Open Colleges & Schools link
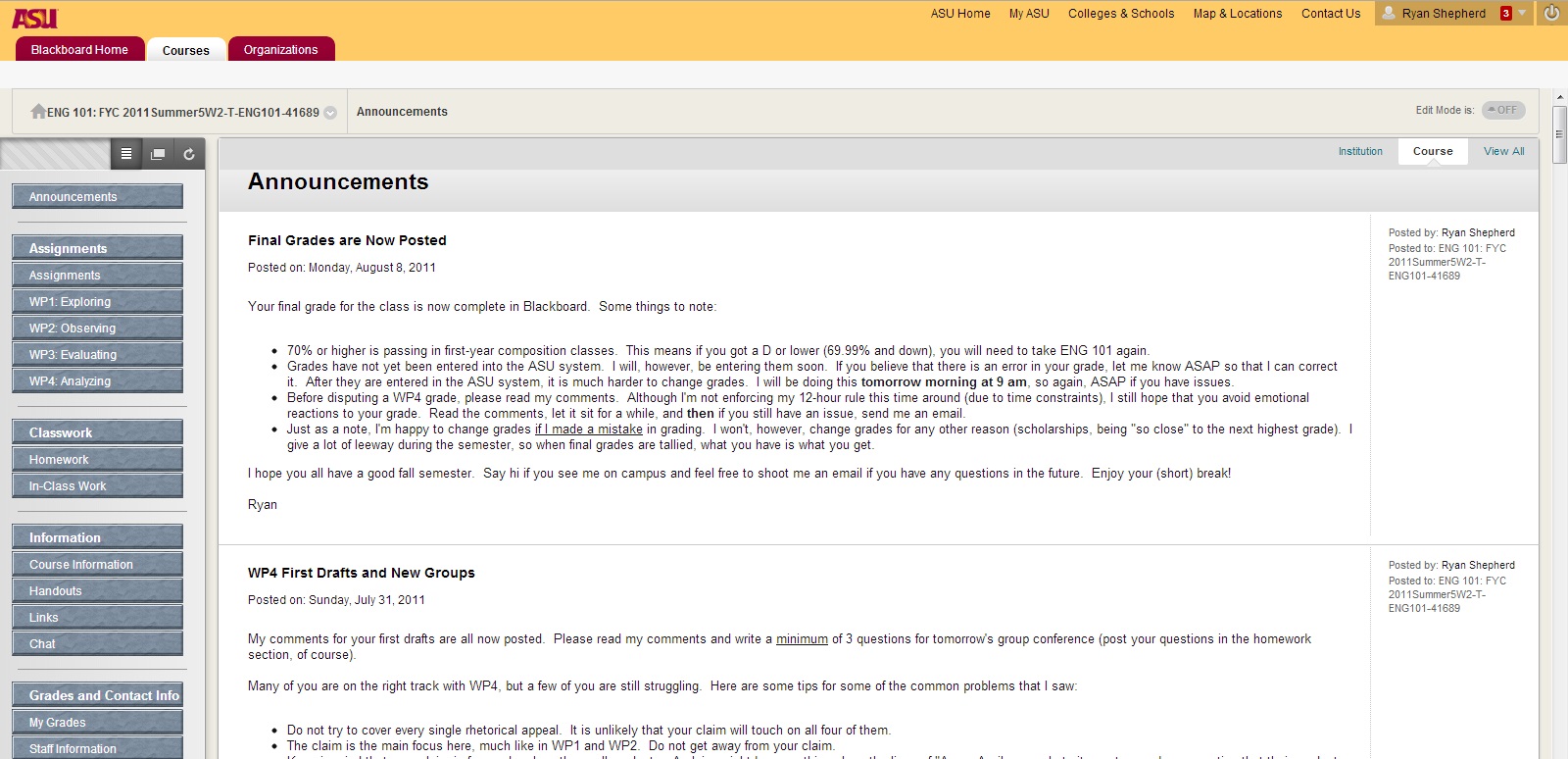This screenshot has height=759, width=1568. (x=1121, y=14)
